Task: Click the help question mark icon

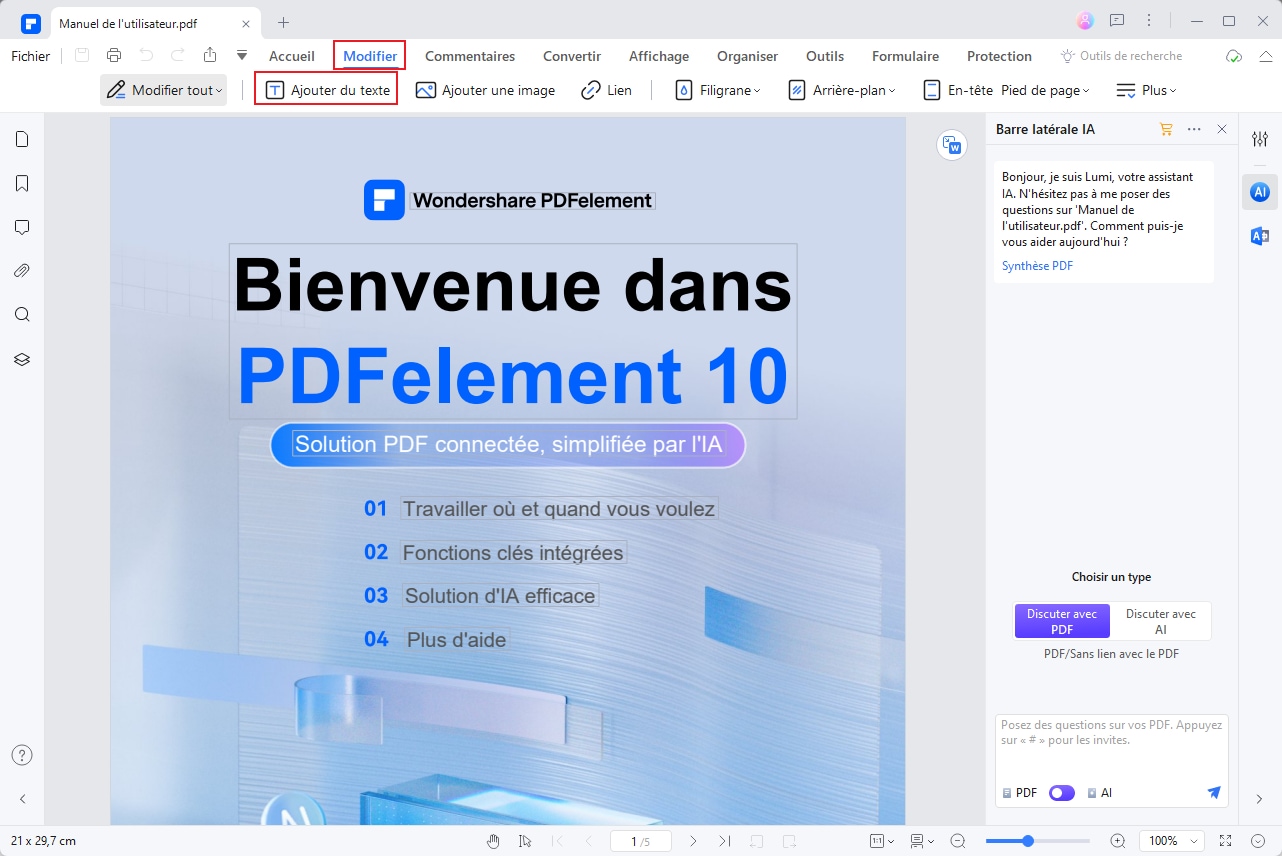Action: coord(22,755)
